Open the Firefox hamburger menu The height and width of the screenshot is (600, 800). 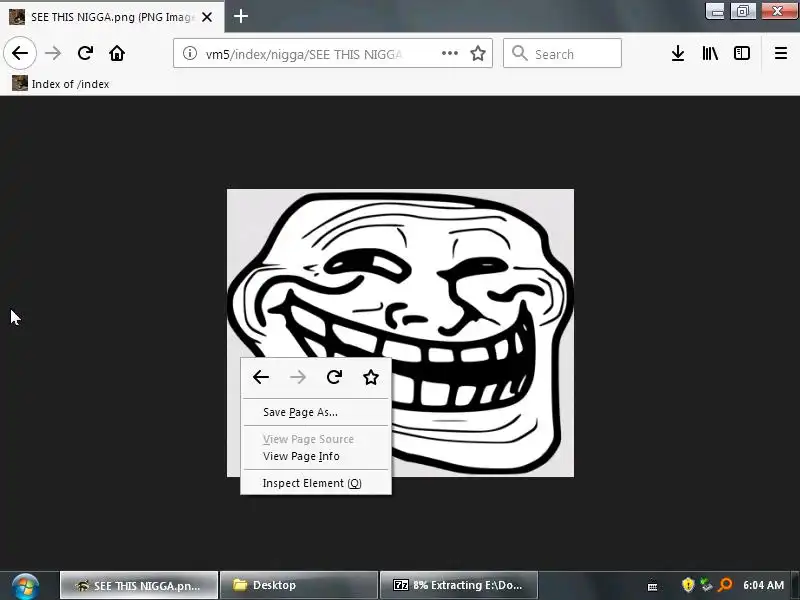781,53
